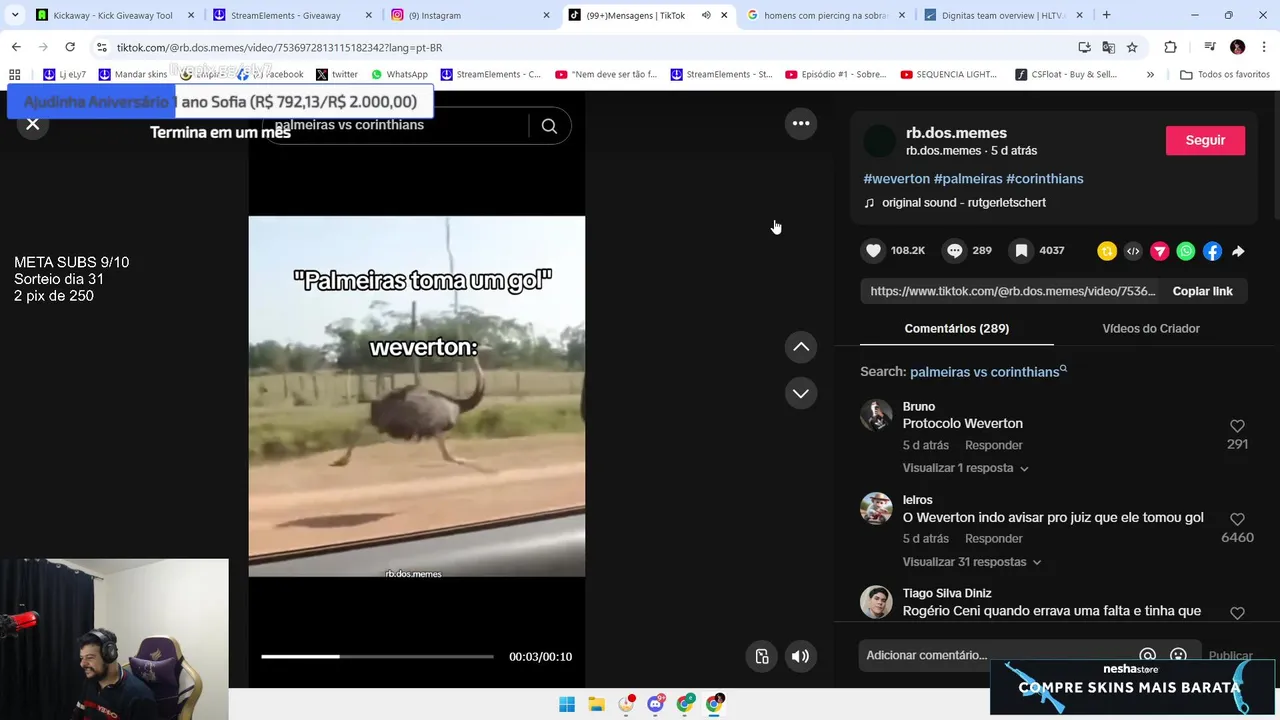
Task: Click the #palmeiras hashtag
Action: pos(968,178)
